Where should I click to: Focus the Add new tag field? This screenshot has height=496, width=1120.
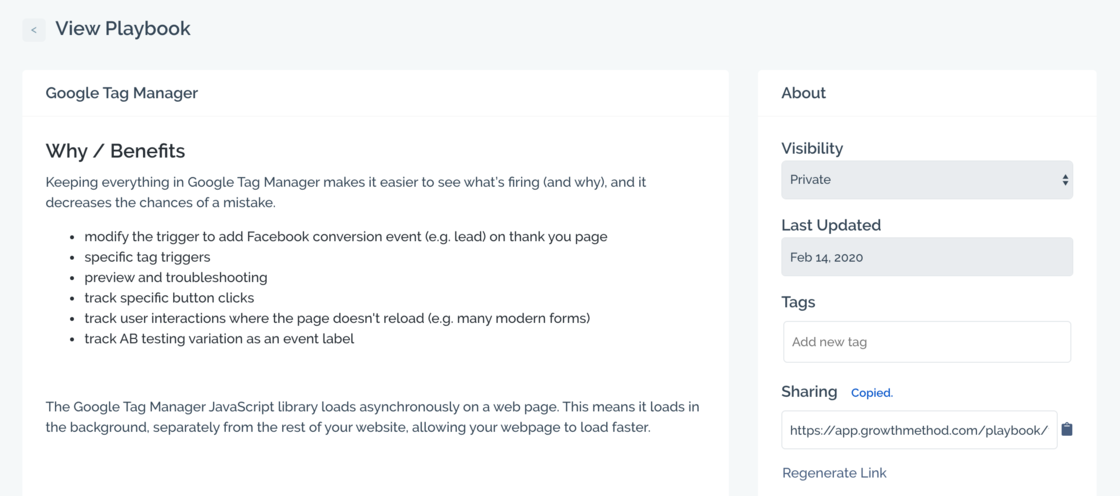pyautogui.click(x=927, y=342)
